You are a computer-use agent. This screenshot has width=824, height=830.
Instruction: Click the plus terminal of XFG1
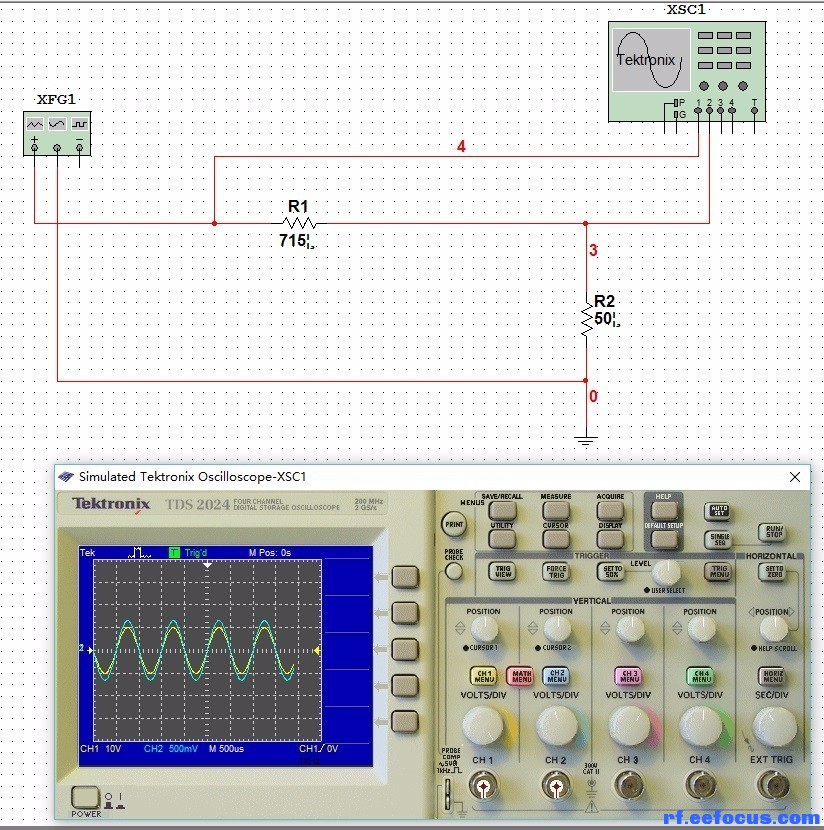point(34,148)
